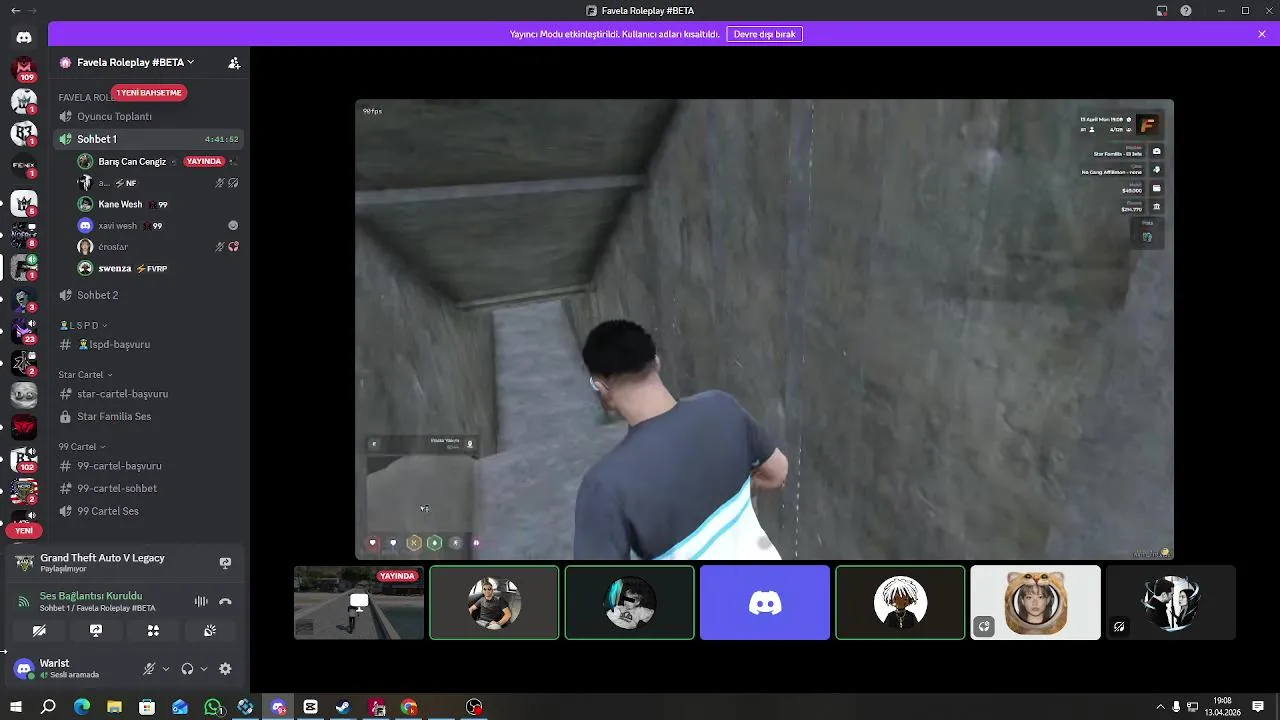
Task: Join the 99 Cartel Ses voice channel
Action: (150, 511)
